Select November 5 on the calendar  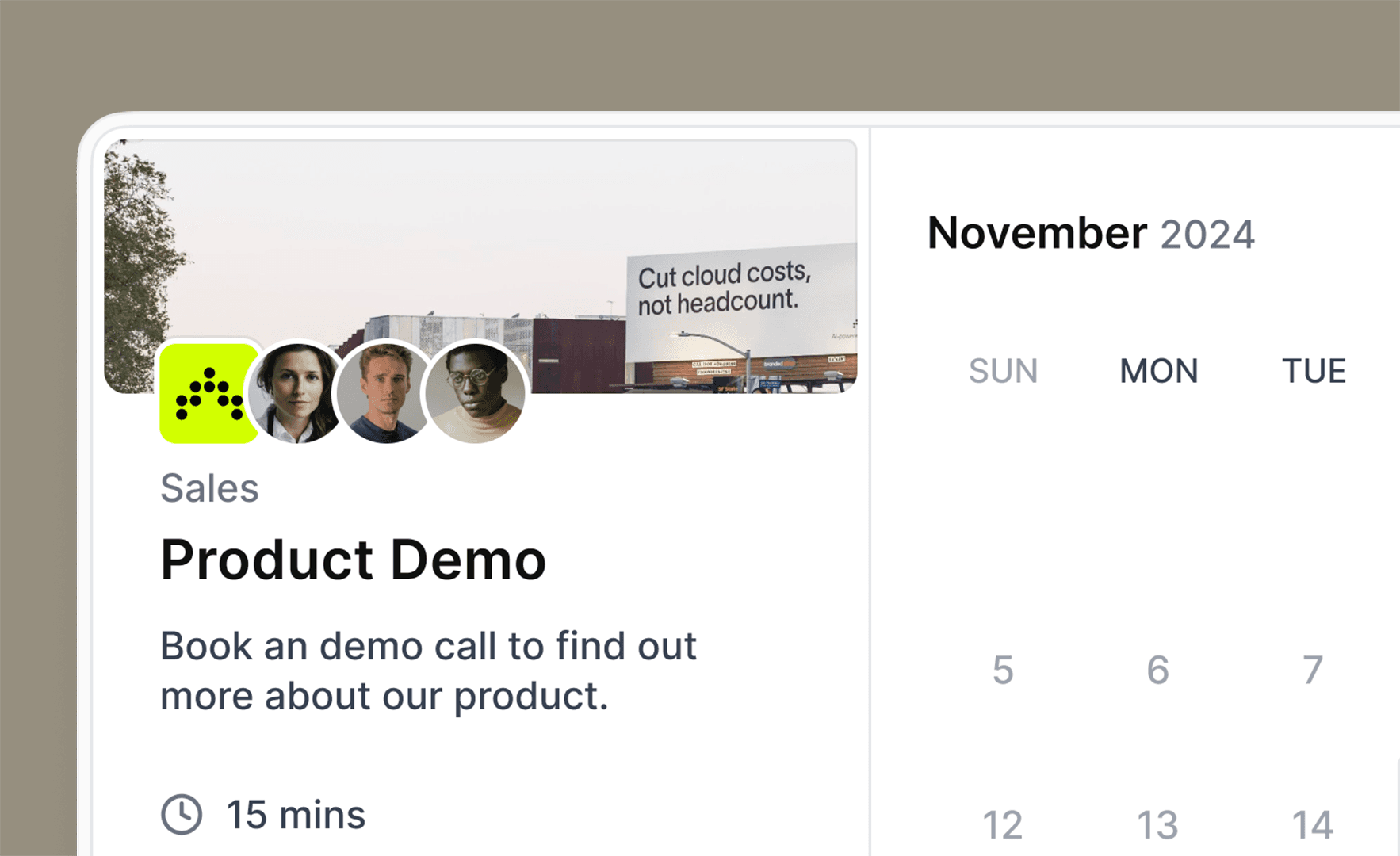coord(1003,670)
